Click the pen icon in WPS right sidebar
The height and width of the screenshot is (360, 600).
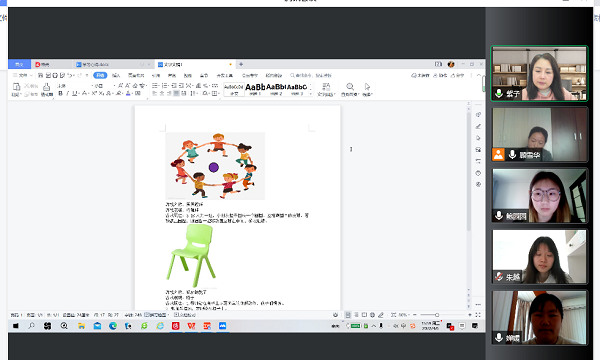478,126
